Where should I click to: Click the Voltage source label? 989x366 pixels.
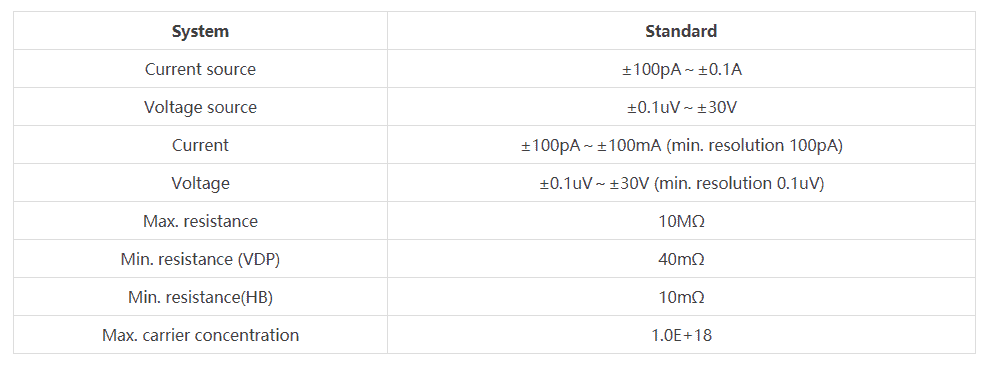click(x=201, y=107)
